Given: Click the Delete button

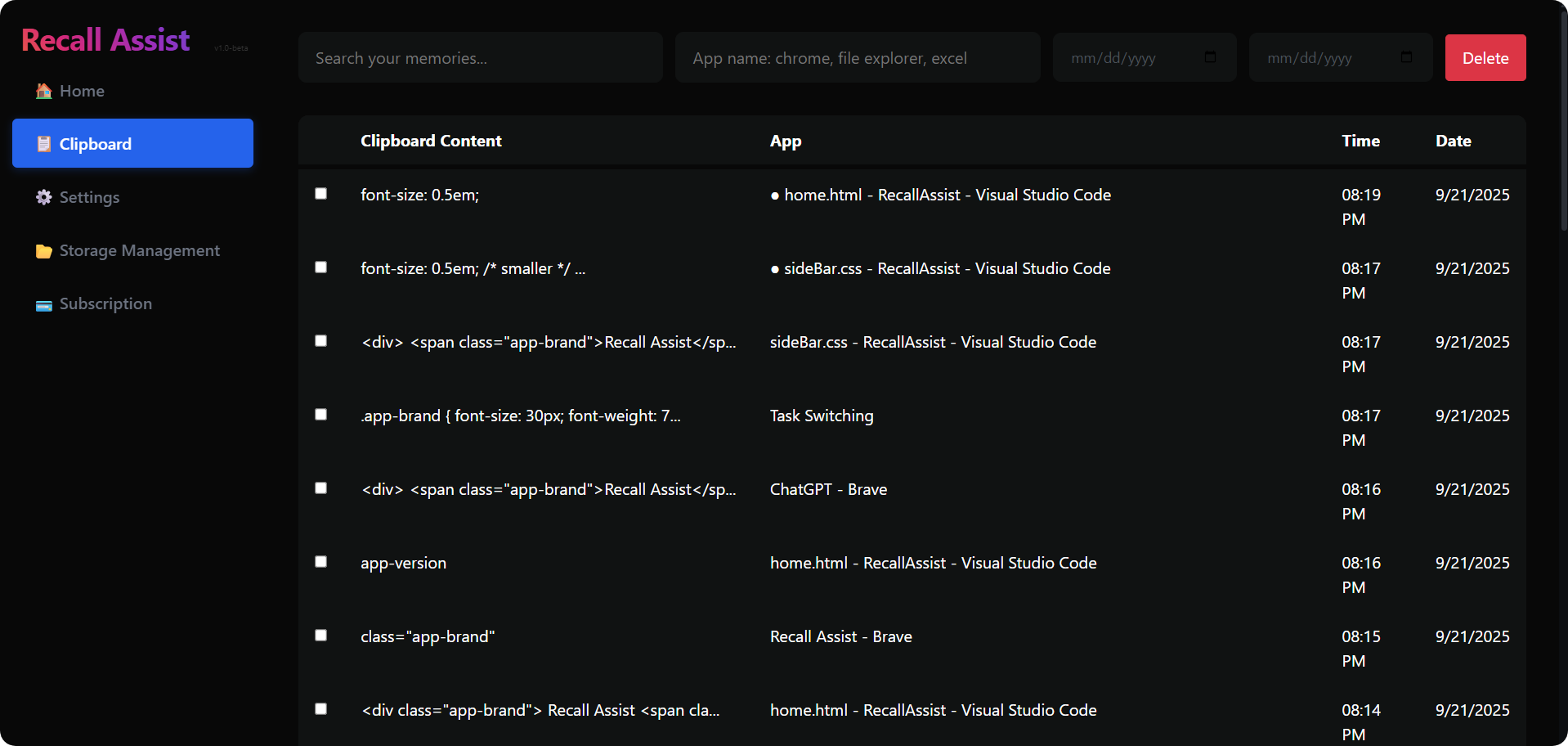Looking at the screenshot, I should [x=1485, y=57].
